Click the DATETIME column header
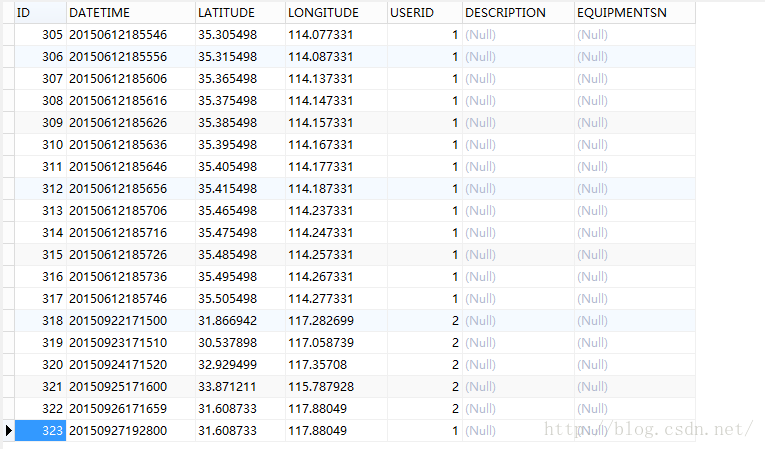This screenshot has height=449, width=765. click(131, 13)
